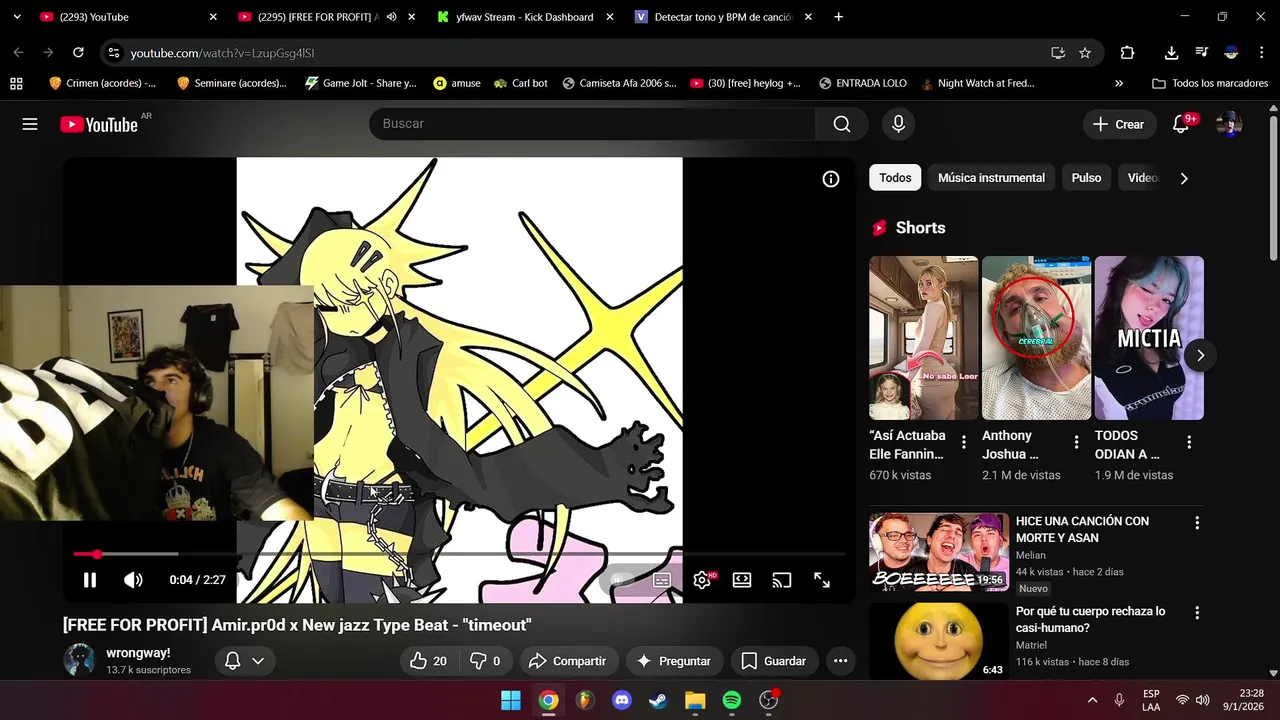The height and width of the screenshot is (720, 1280).
Task: Open options for Por qué tu cuerpo video
Action: 1197,612
